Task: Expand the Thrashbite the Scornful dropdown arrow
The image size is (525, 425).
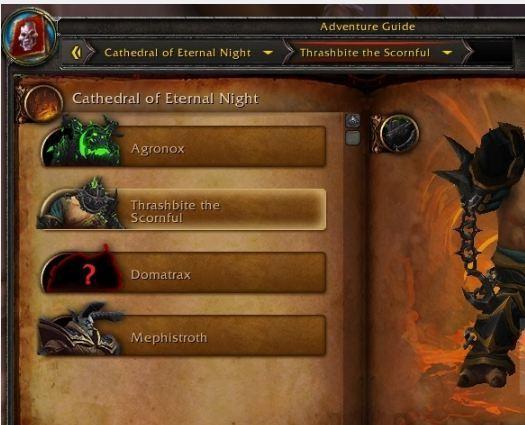Action: pos(447,53)
